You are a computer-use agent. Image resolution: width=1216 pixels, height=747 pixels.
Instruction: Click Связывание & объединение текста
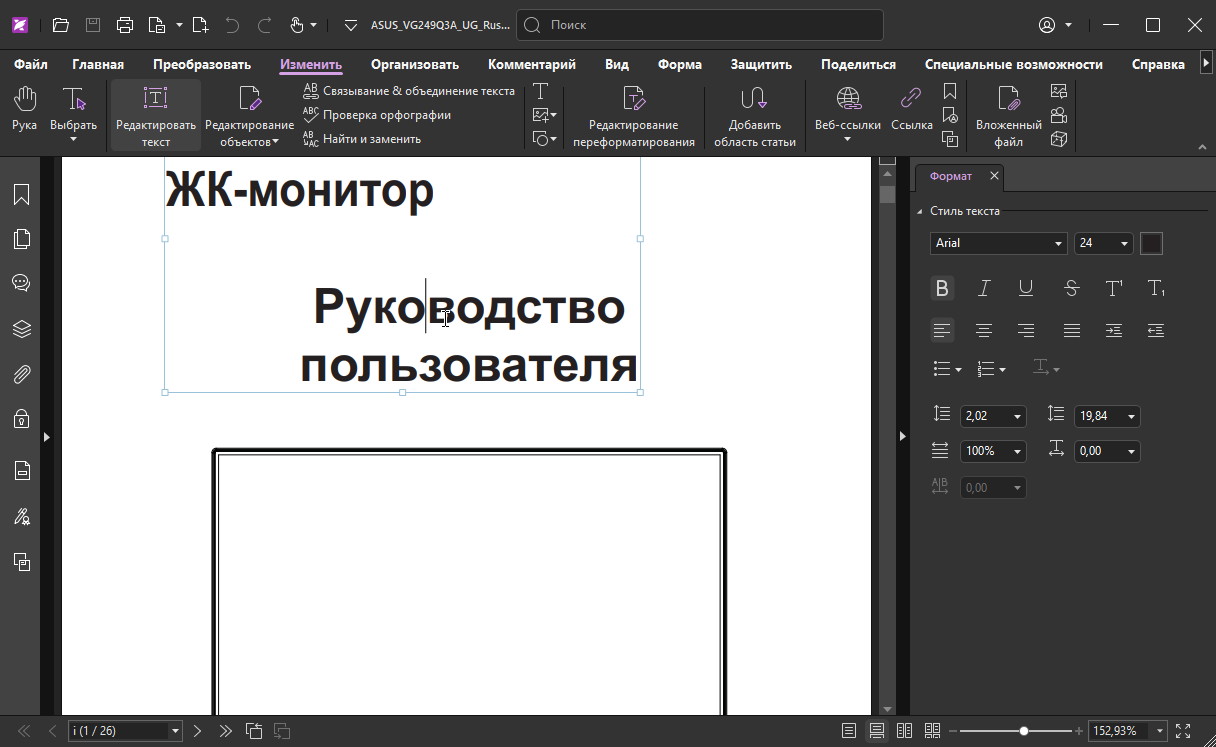pos(409,91)
